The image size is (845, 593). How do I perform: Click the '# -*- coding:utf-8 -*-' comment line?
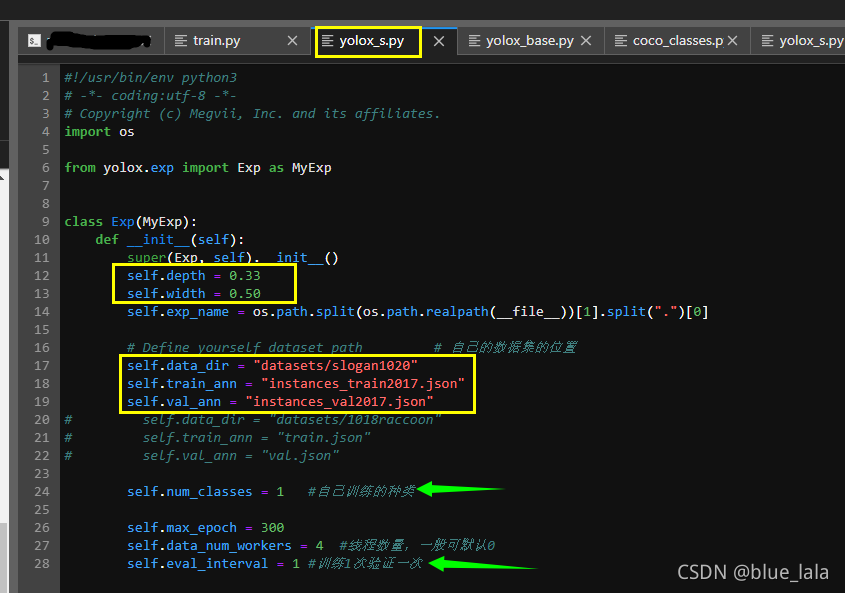click(150, 95)
